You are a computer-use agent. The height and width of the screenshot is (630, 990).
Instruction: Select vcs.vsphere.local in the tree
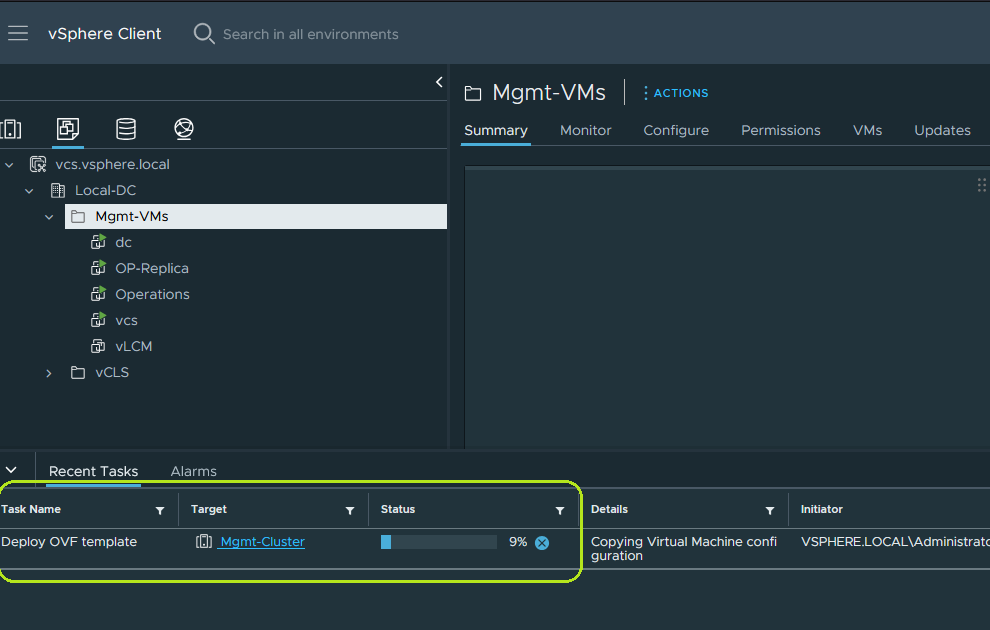pyautogui.click(x=112, y=165)
